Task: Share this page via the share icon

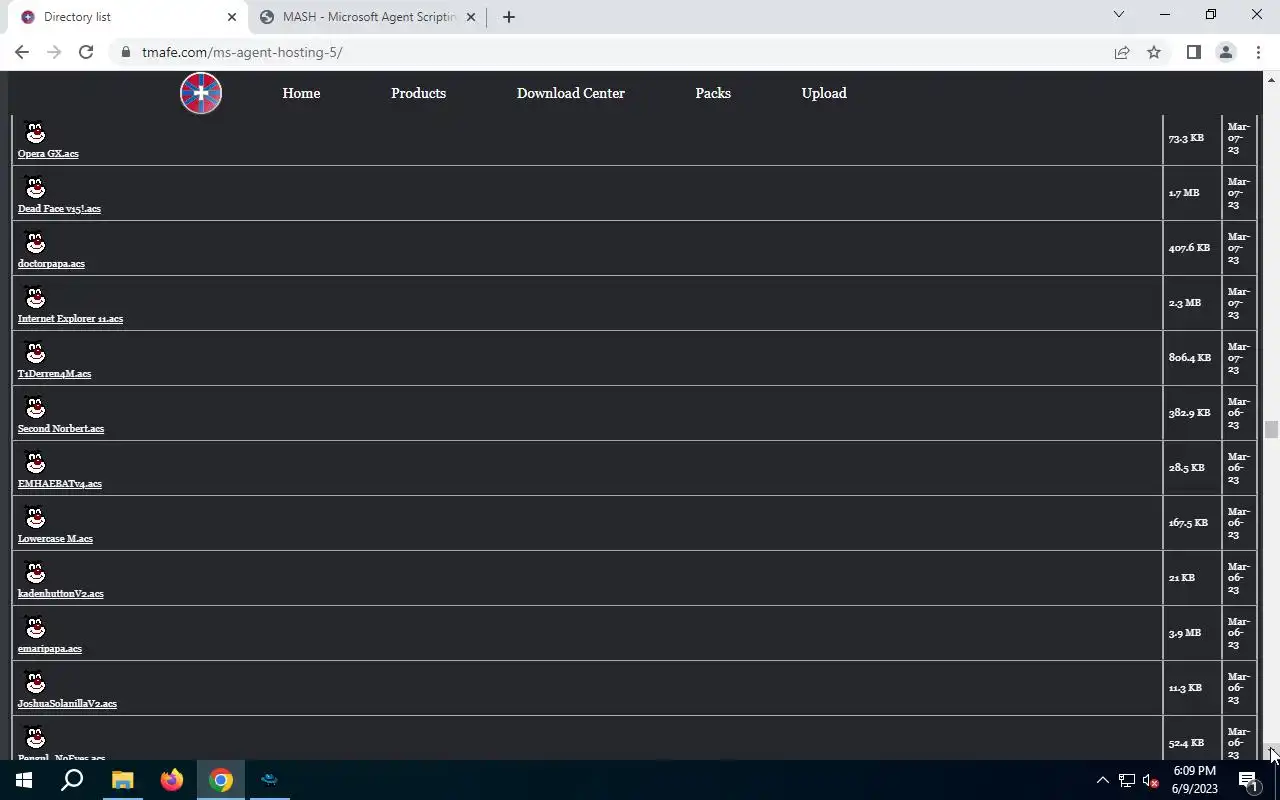Action: coord(1122,52)
